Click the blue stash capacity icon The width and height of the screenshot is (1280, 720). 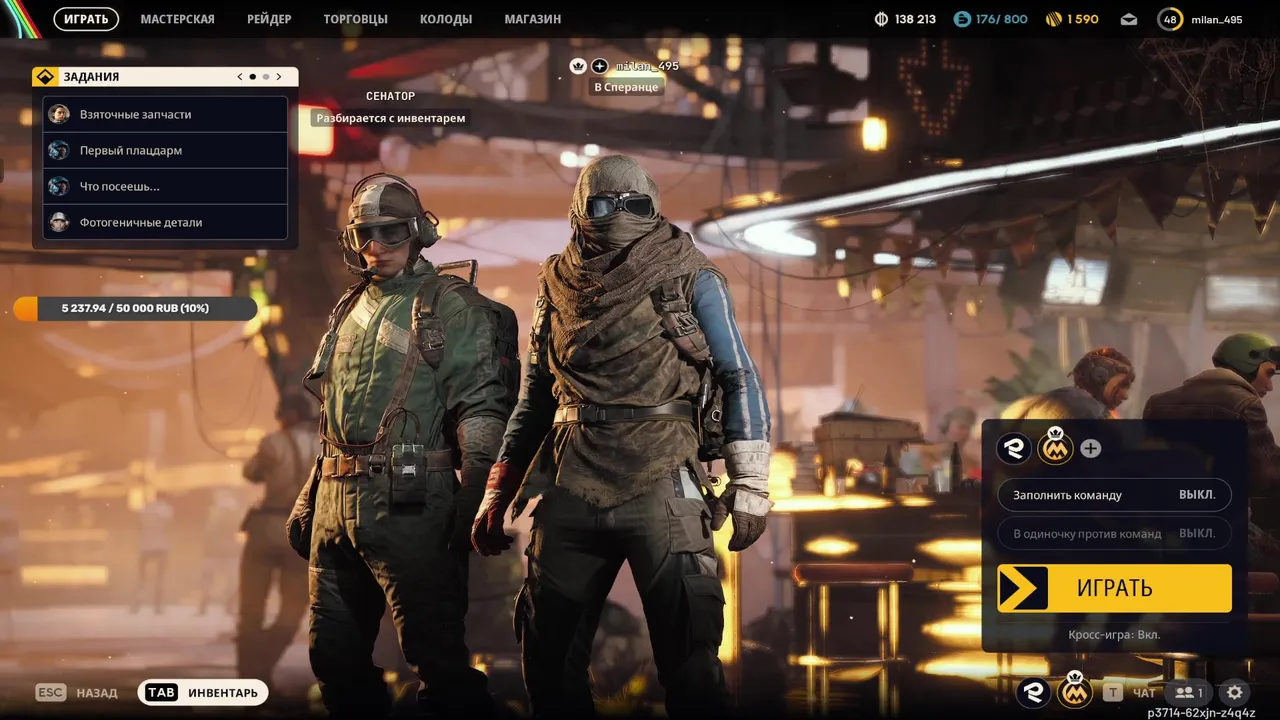click(x=962, y=19)
